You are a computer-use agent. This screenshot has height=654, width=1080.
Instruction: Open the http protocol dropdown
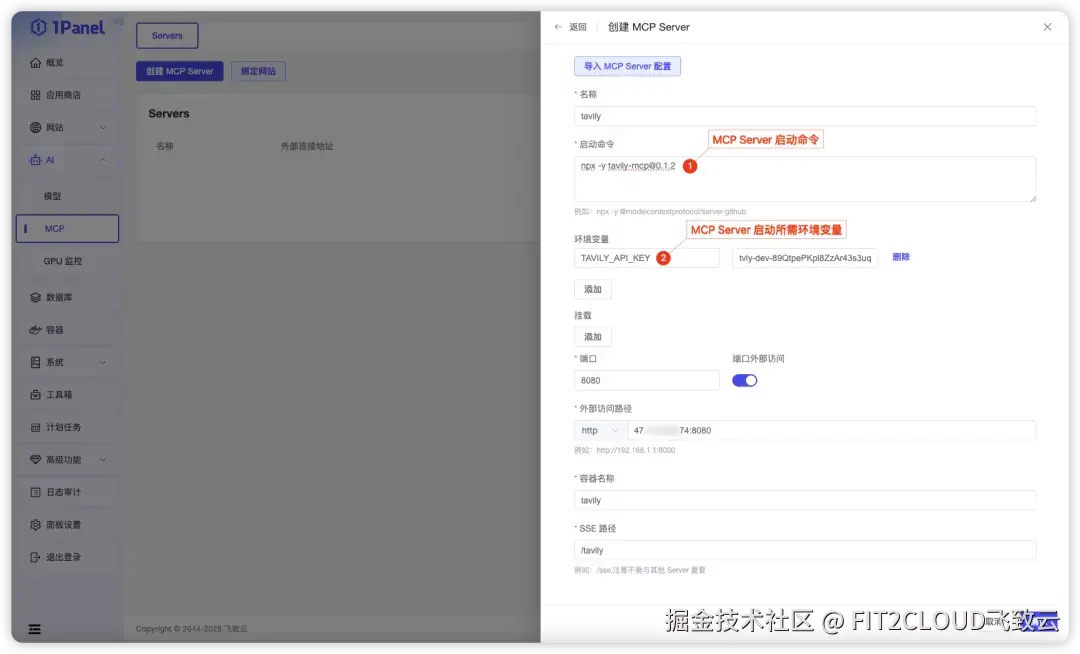click(600, 430)
